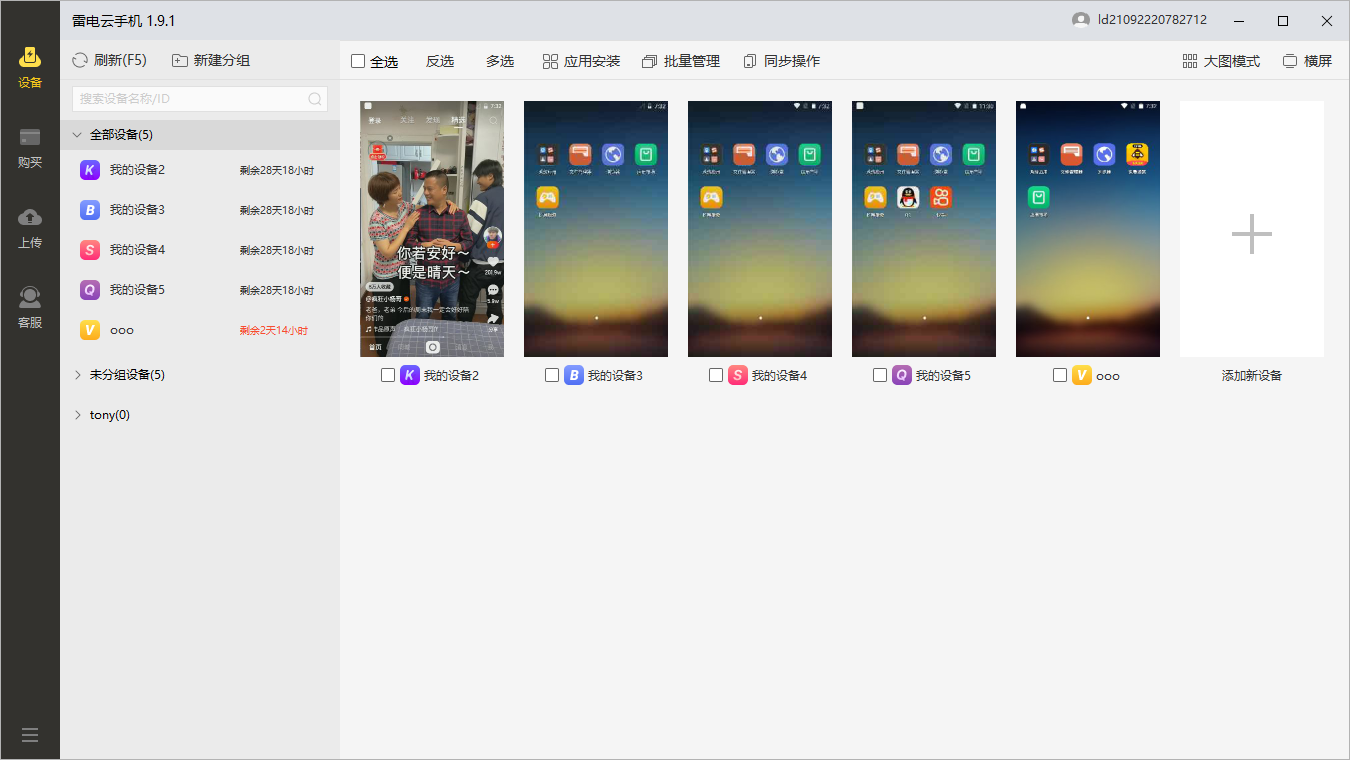Click the S icon under third thumbnail
This screenshot has width=1350, height=760.
coord(738,375)
